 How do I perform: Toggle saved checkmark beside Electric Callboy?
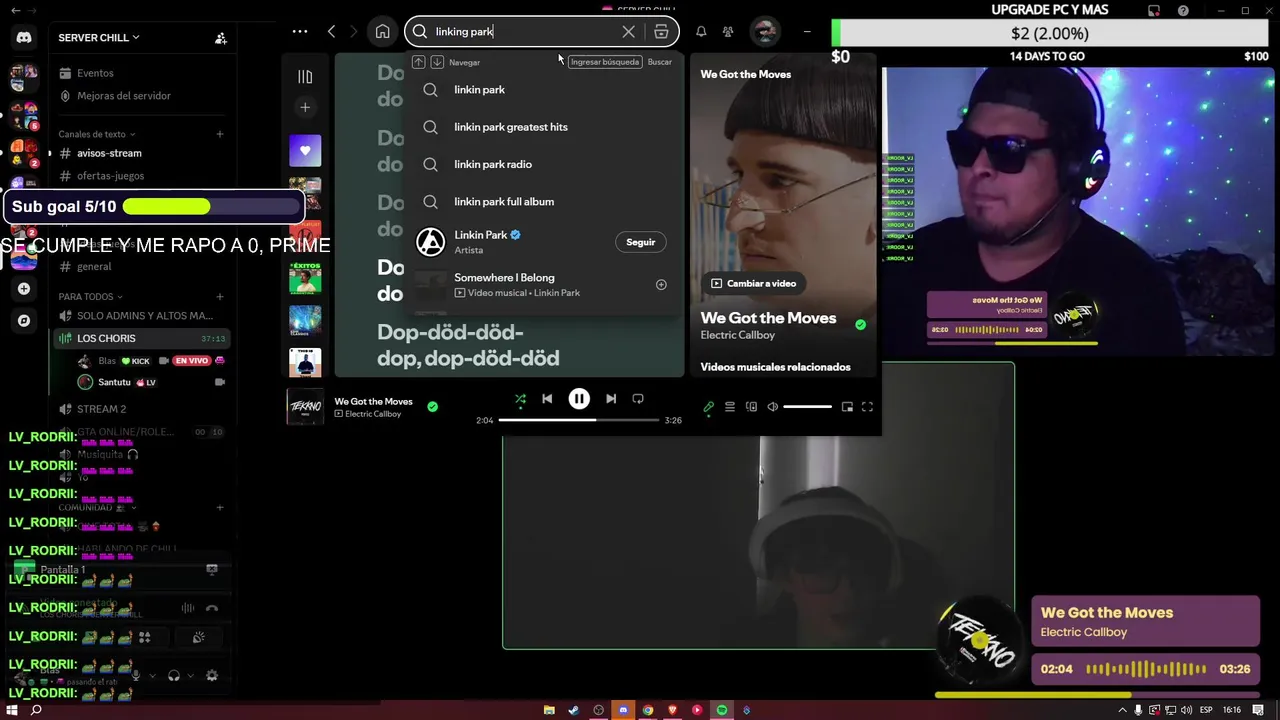coord(860,325)
